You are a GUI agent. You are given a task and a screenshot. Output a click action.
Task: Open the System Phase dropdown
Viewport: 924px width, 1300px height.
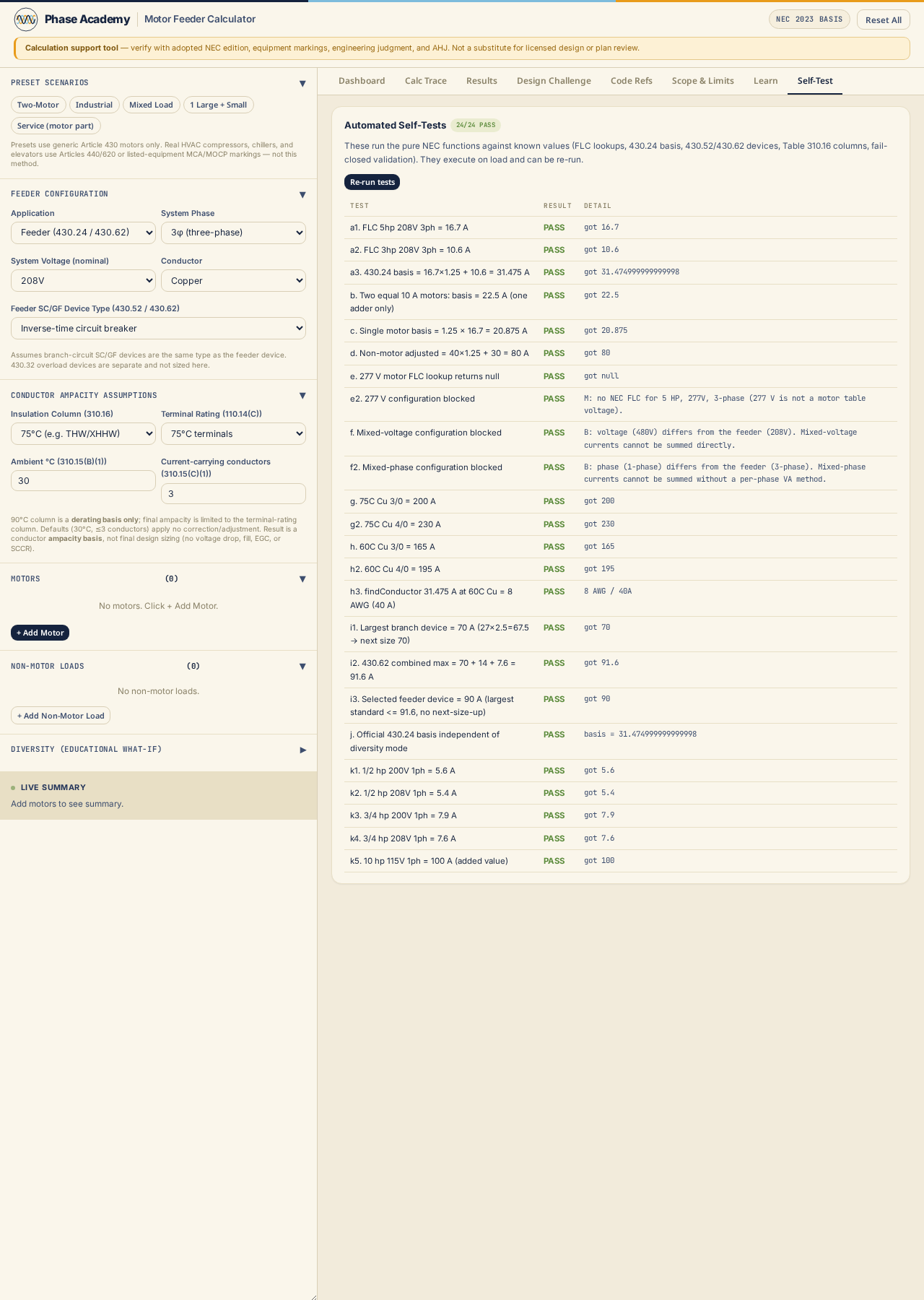pyautogui.click(x=233, y=233)
